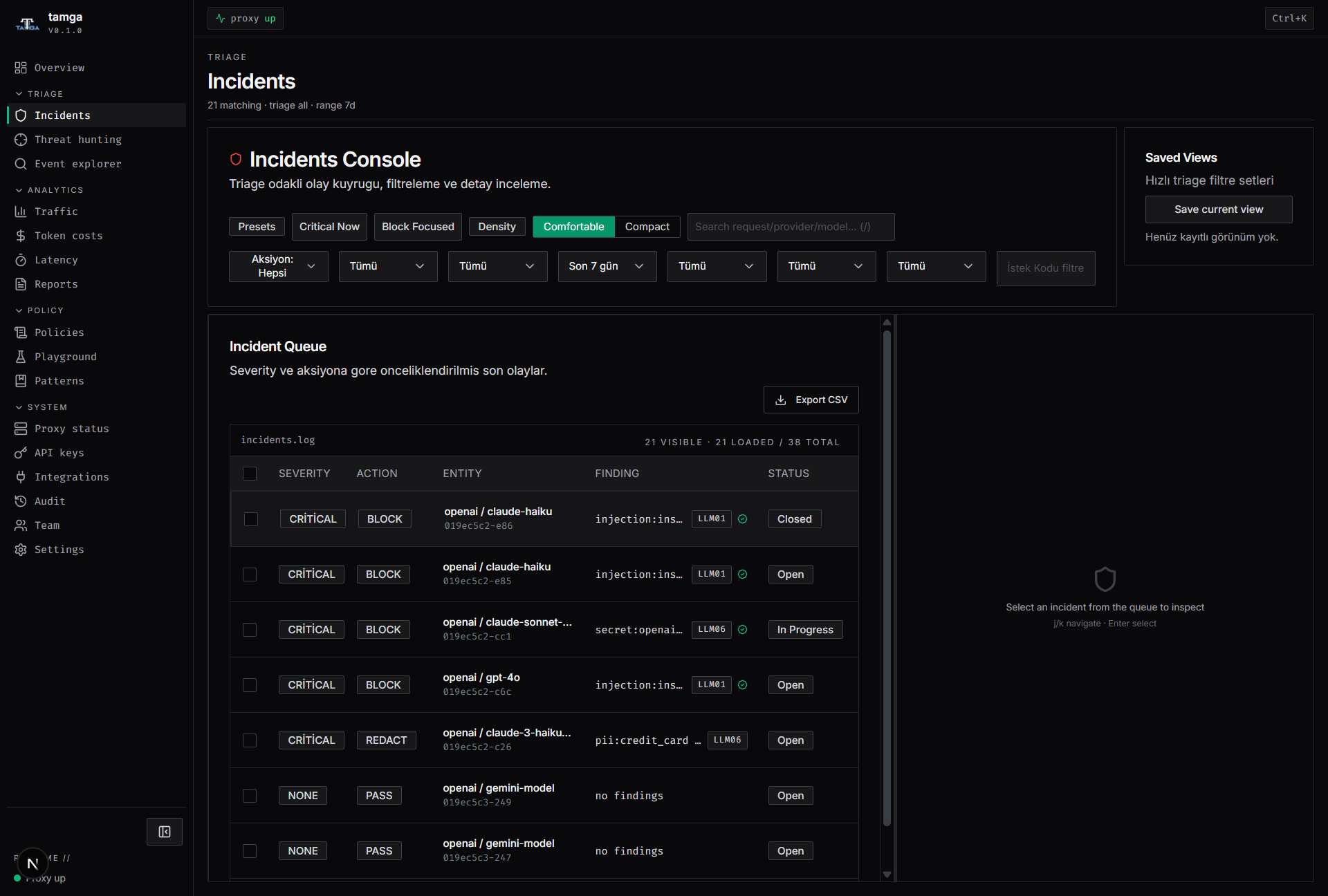Click the Latency stopwatch icon
Image resolution: width=1328 pixels, height=896 pixels.
21,260
